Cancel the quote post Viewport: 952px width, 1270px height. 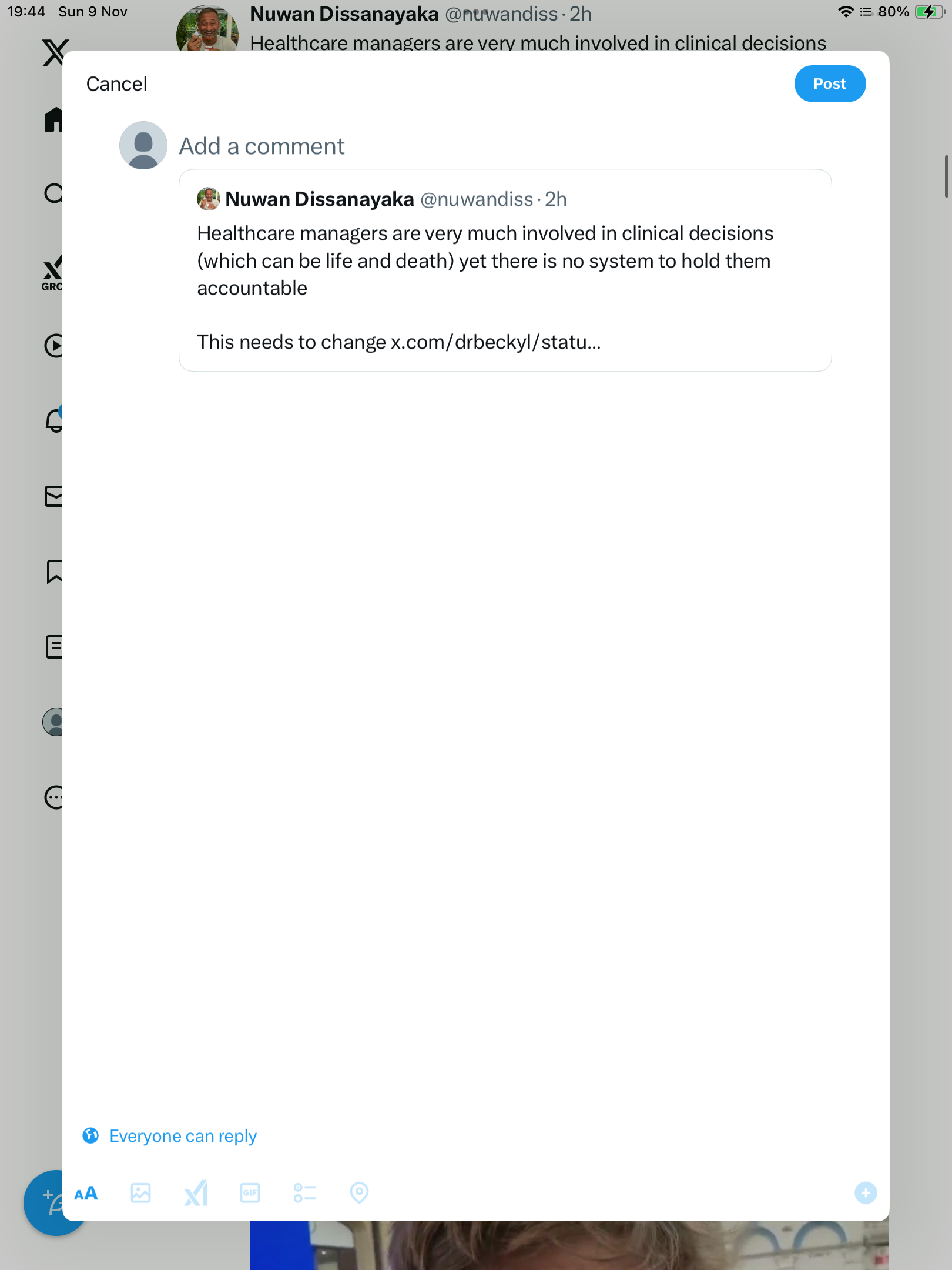116,84
